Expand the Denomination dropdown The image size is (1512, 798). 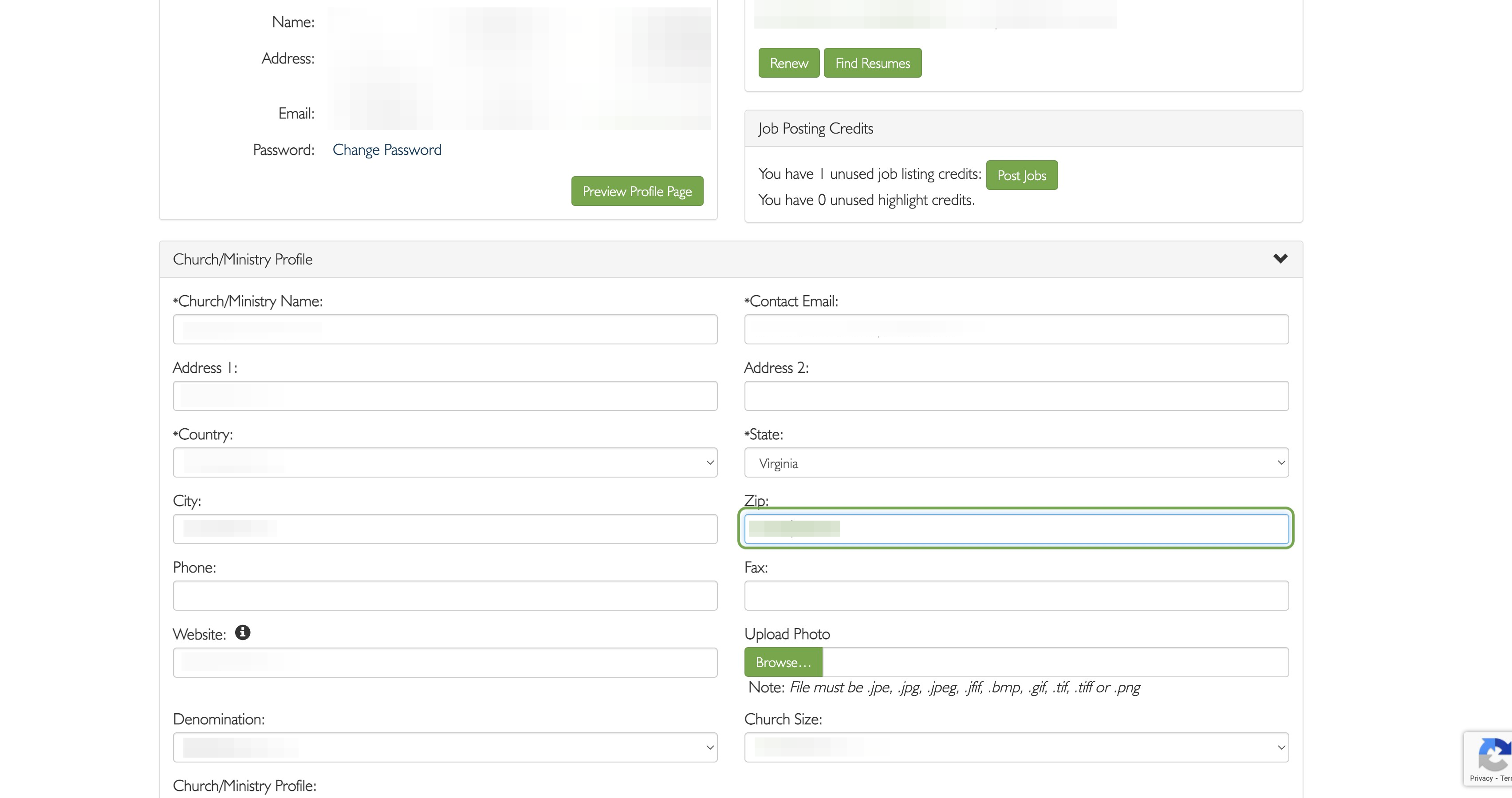click(445, 747)
